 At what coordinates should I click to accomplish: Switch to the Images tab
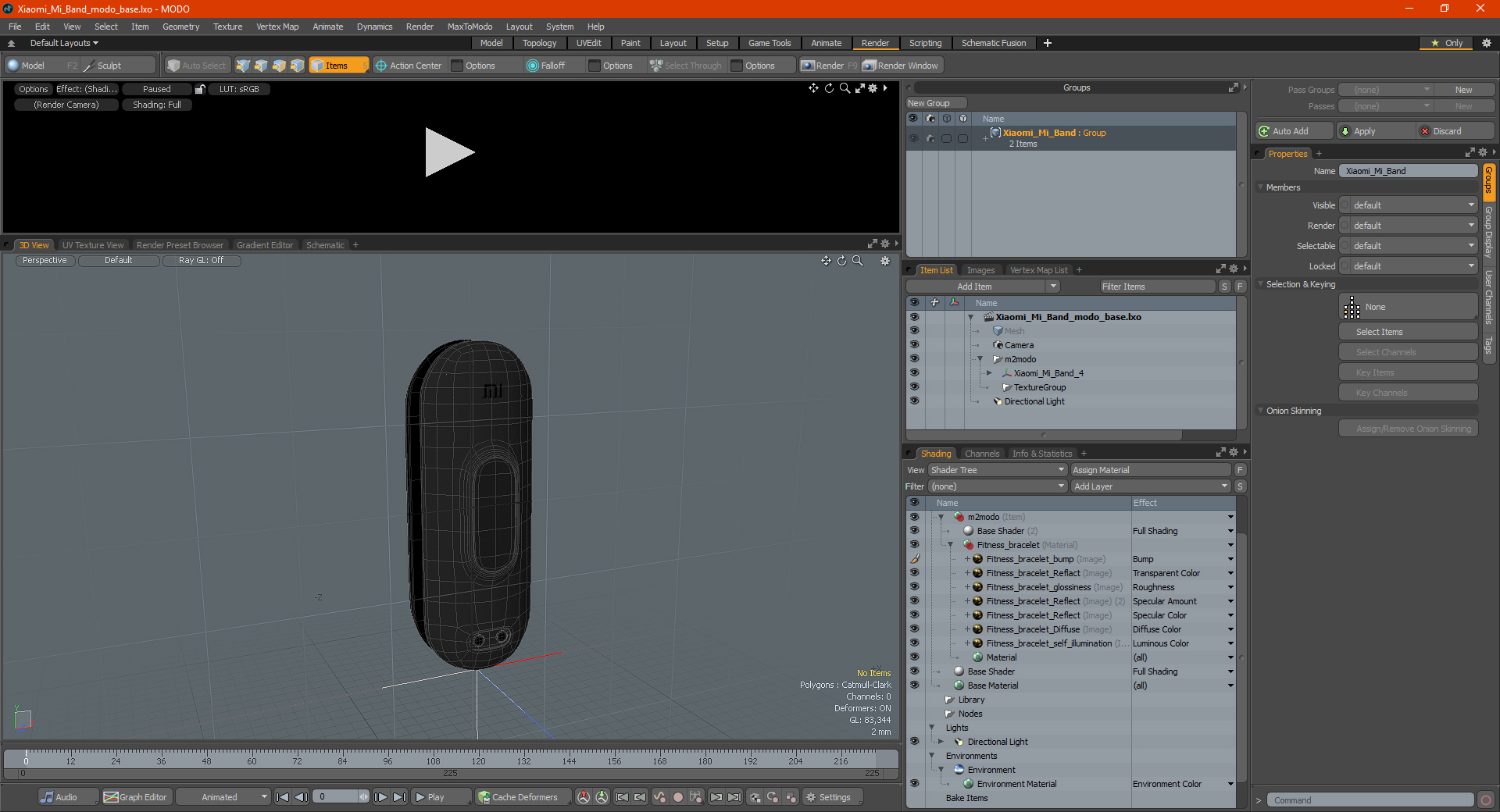980,270
